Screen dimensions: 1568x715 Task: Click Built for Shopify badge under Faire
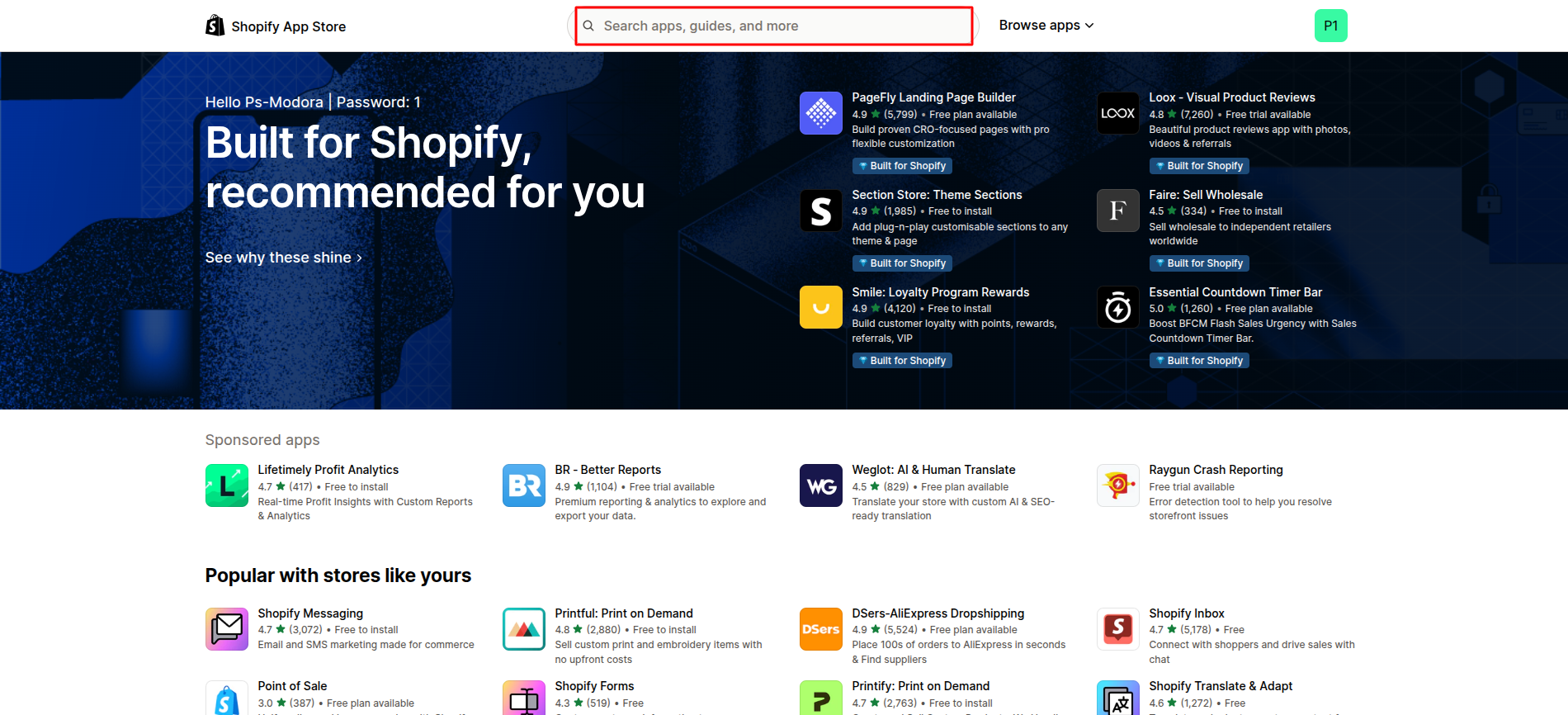[x=1199, y=263]
